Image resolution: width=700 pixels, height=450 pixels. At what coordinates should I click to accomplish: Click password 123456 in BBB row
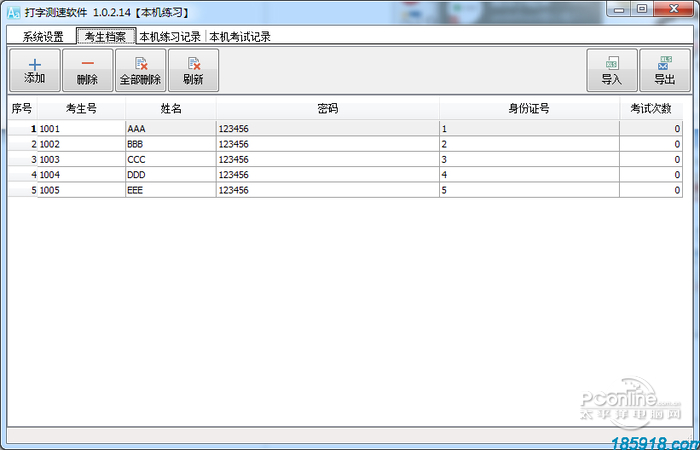coord(328,144)
